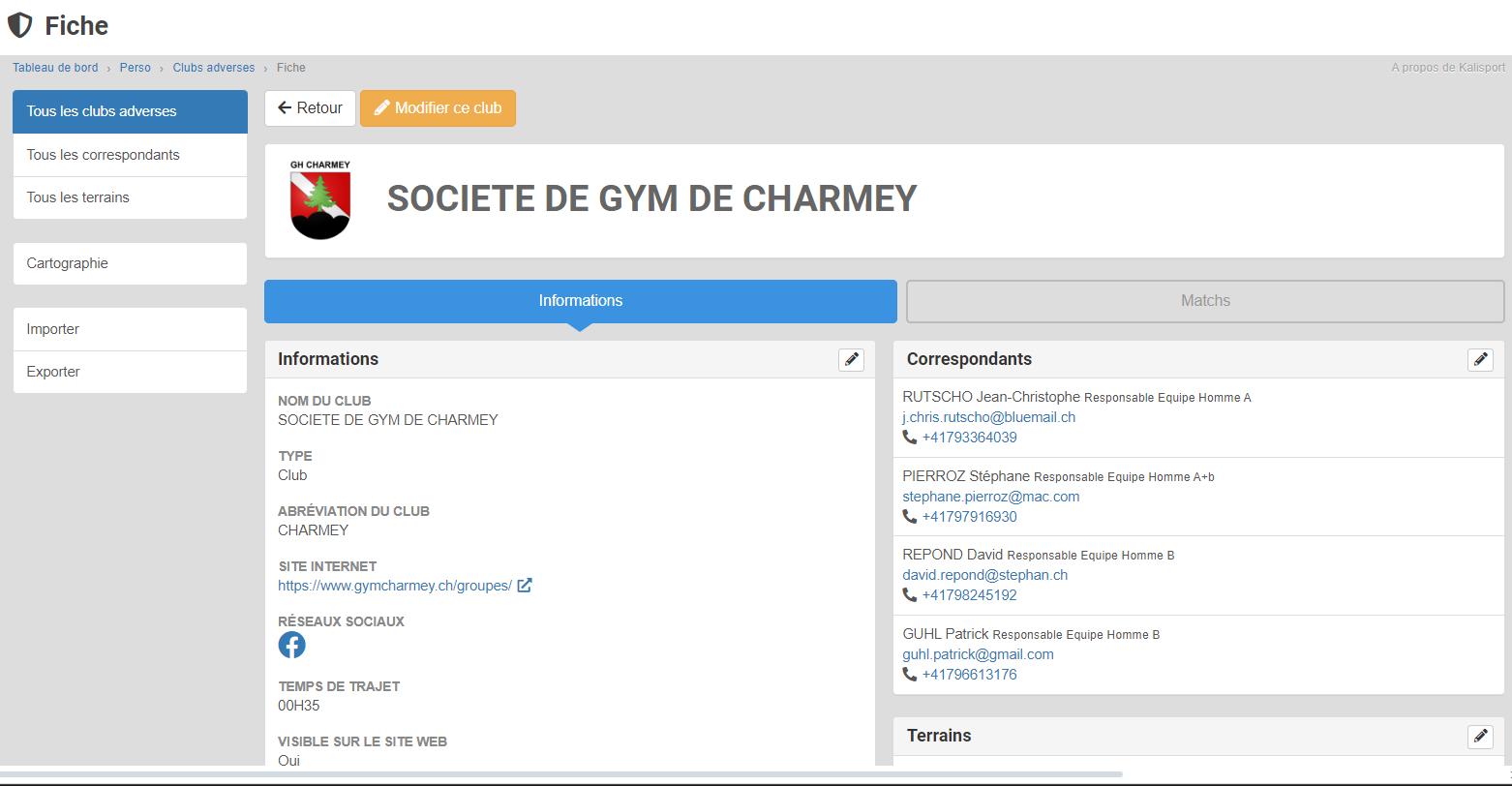Click the pencil edit icon in Informations panel
This screenshot has width=1512, height=786.
pos(851,359)
